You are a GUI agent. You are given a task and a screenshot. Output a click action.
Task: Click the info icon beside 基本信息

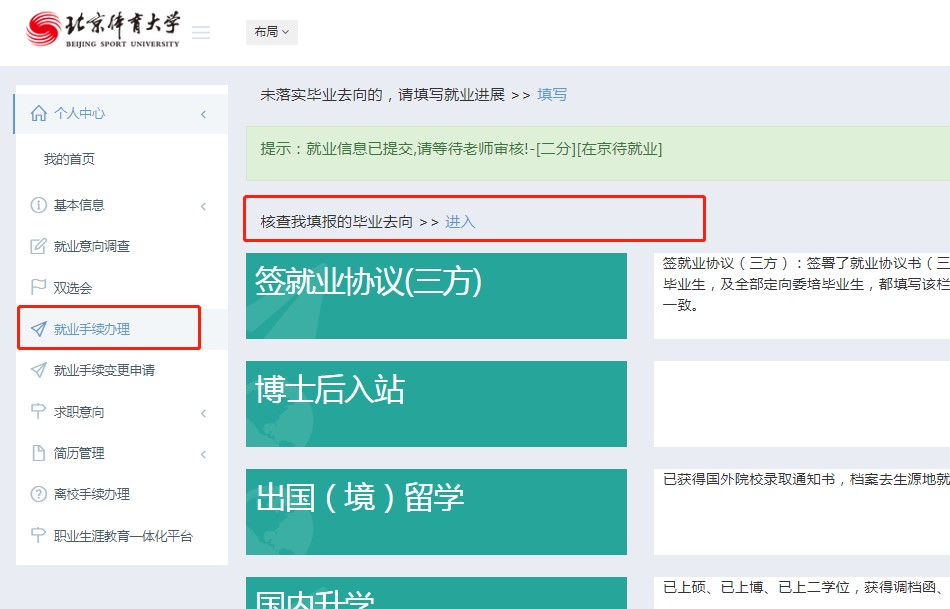coord(39,205)
